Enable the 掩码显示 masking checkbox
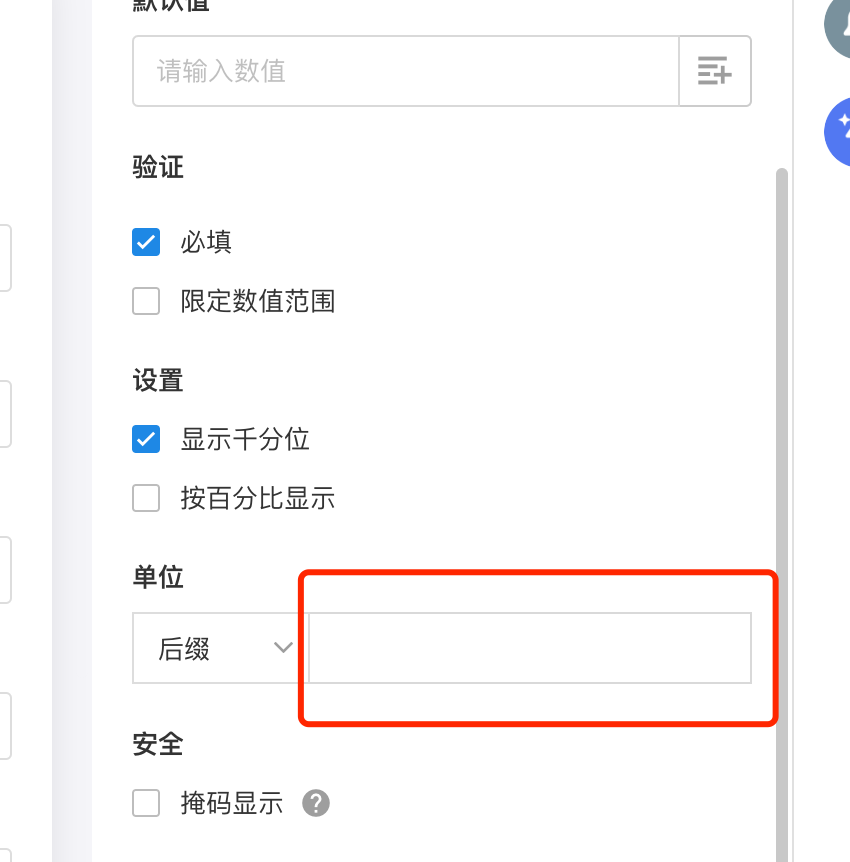 (146, 803)
